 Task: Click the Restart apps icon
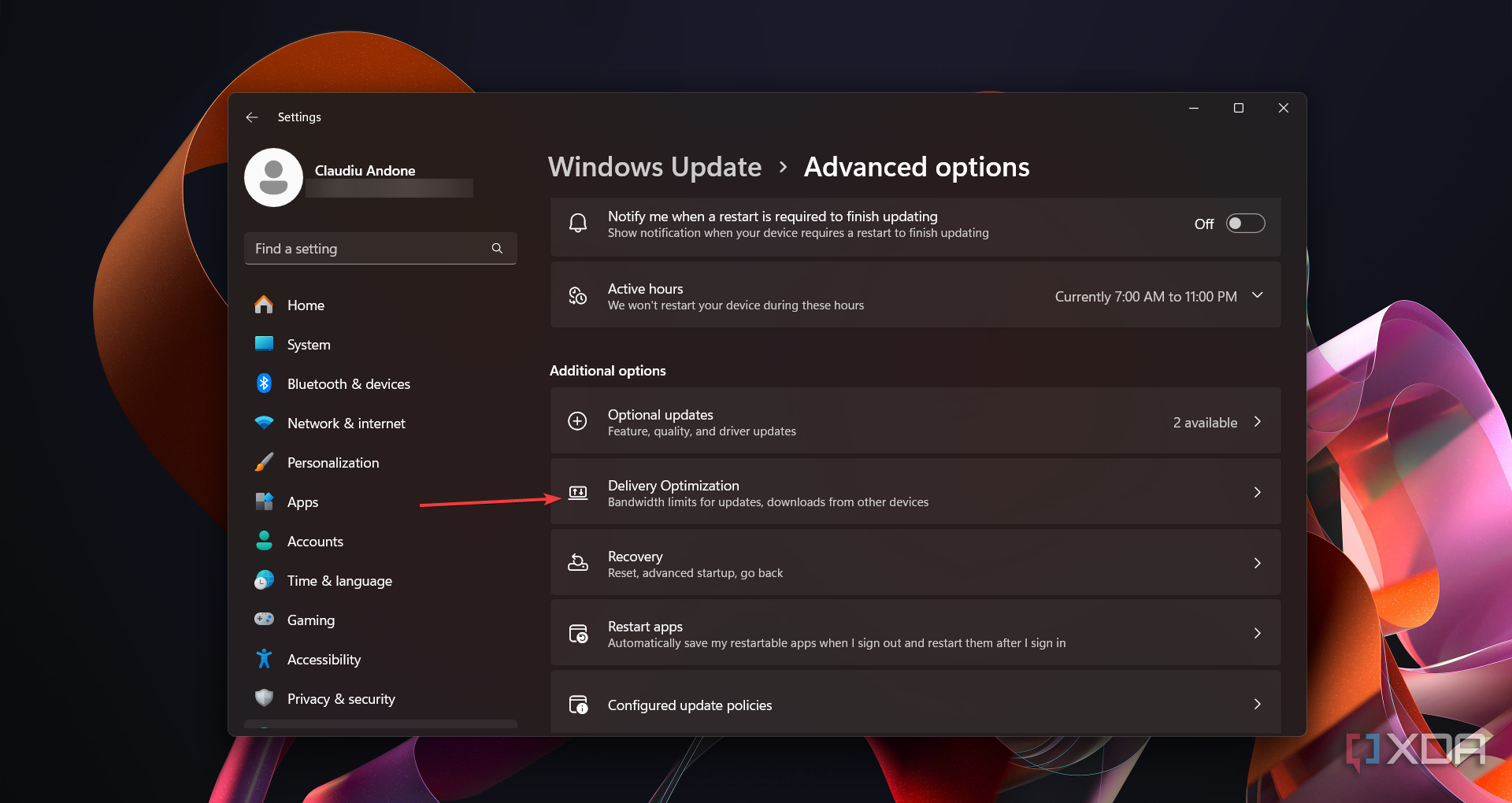pos(578,634)
